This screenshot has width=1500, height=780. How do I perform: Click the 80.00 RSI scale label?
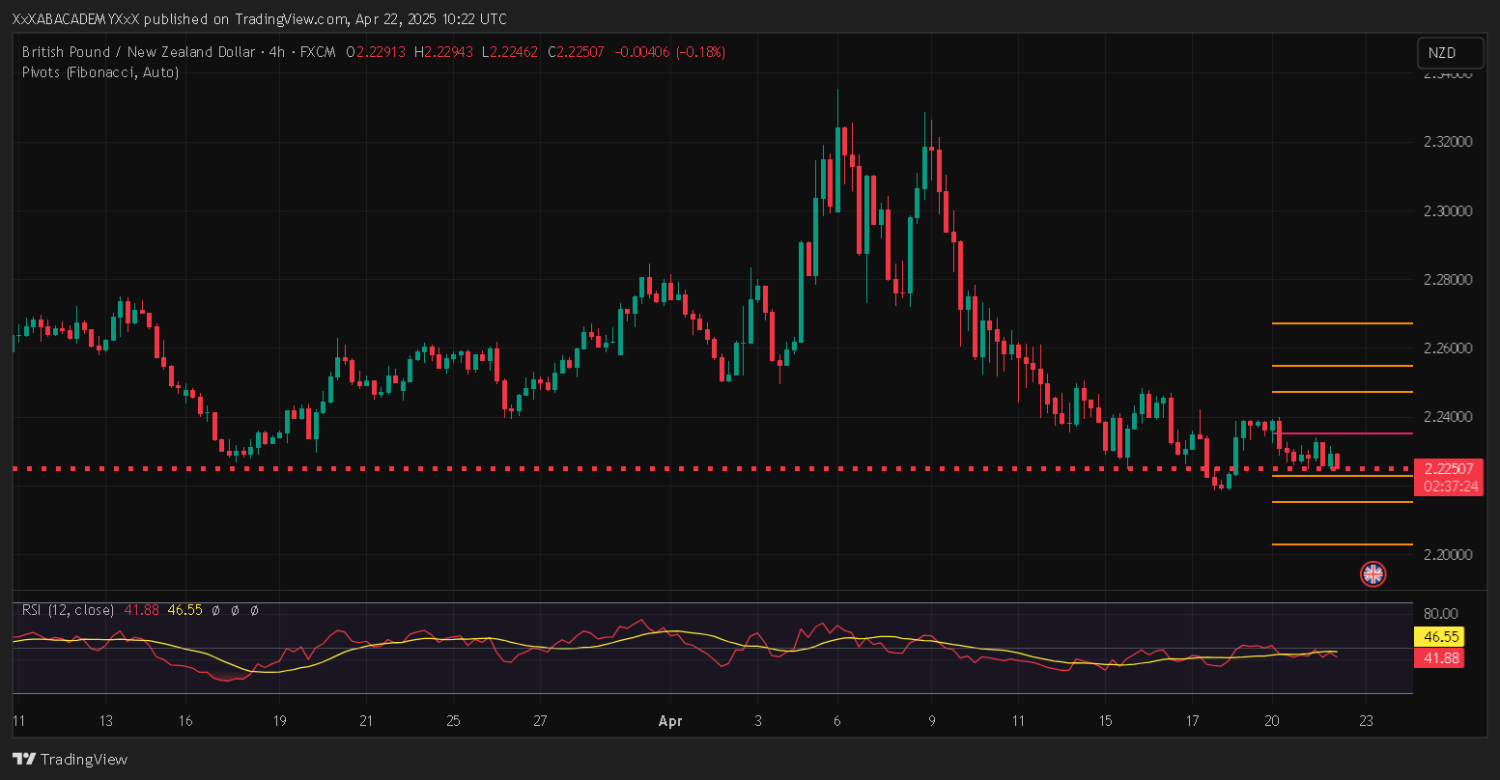point(1442,613)
